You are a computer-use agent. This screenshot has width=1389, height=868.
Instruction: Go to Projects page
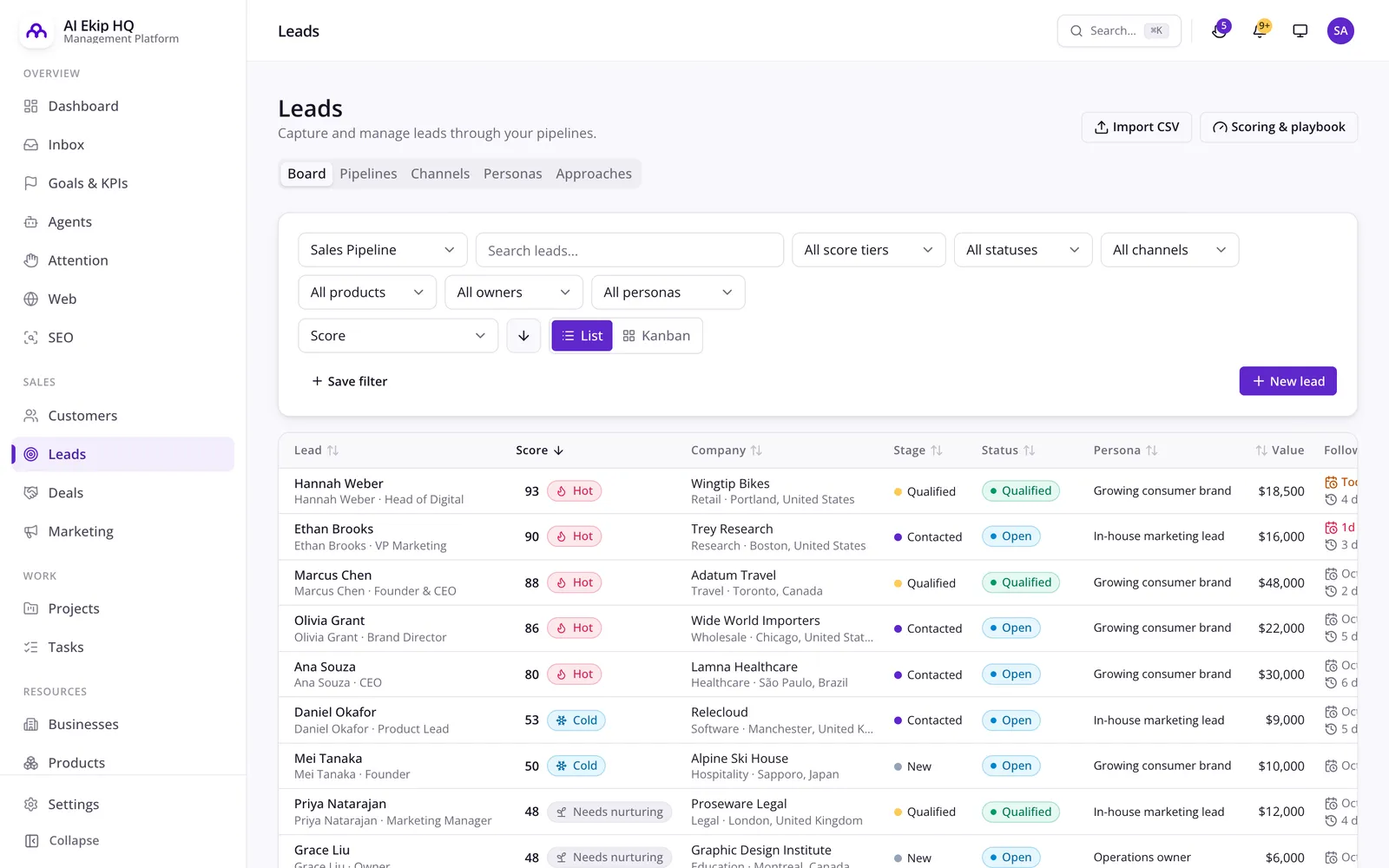tap(123, 608)
